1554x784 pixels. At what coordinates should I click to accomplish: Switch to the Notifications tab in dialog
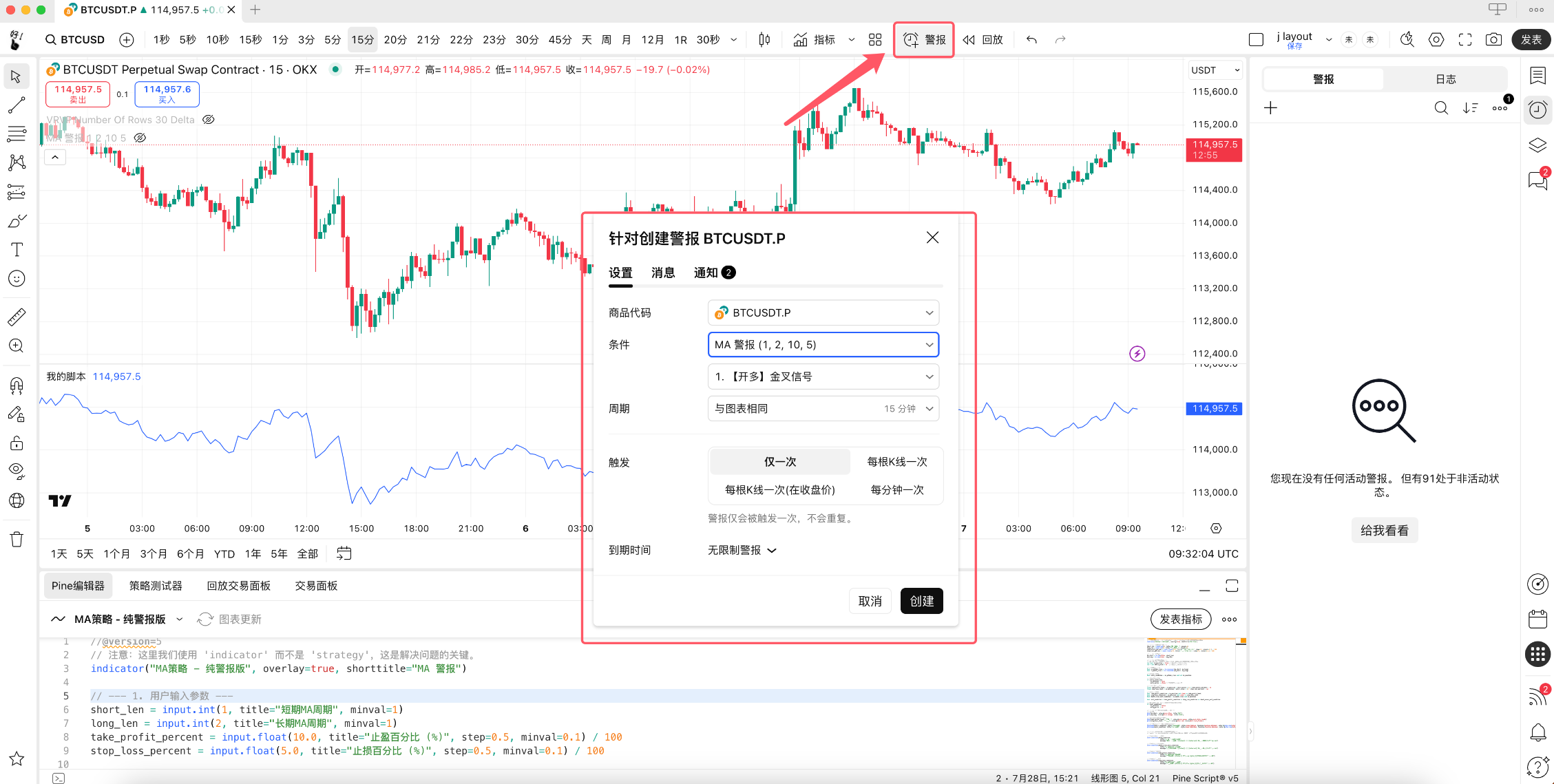pyautogui.click(x=714, y=273)
